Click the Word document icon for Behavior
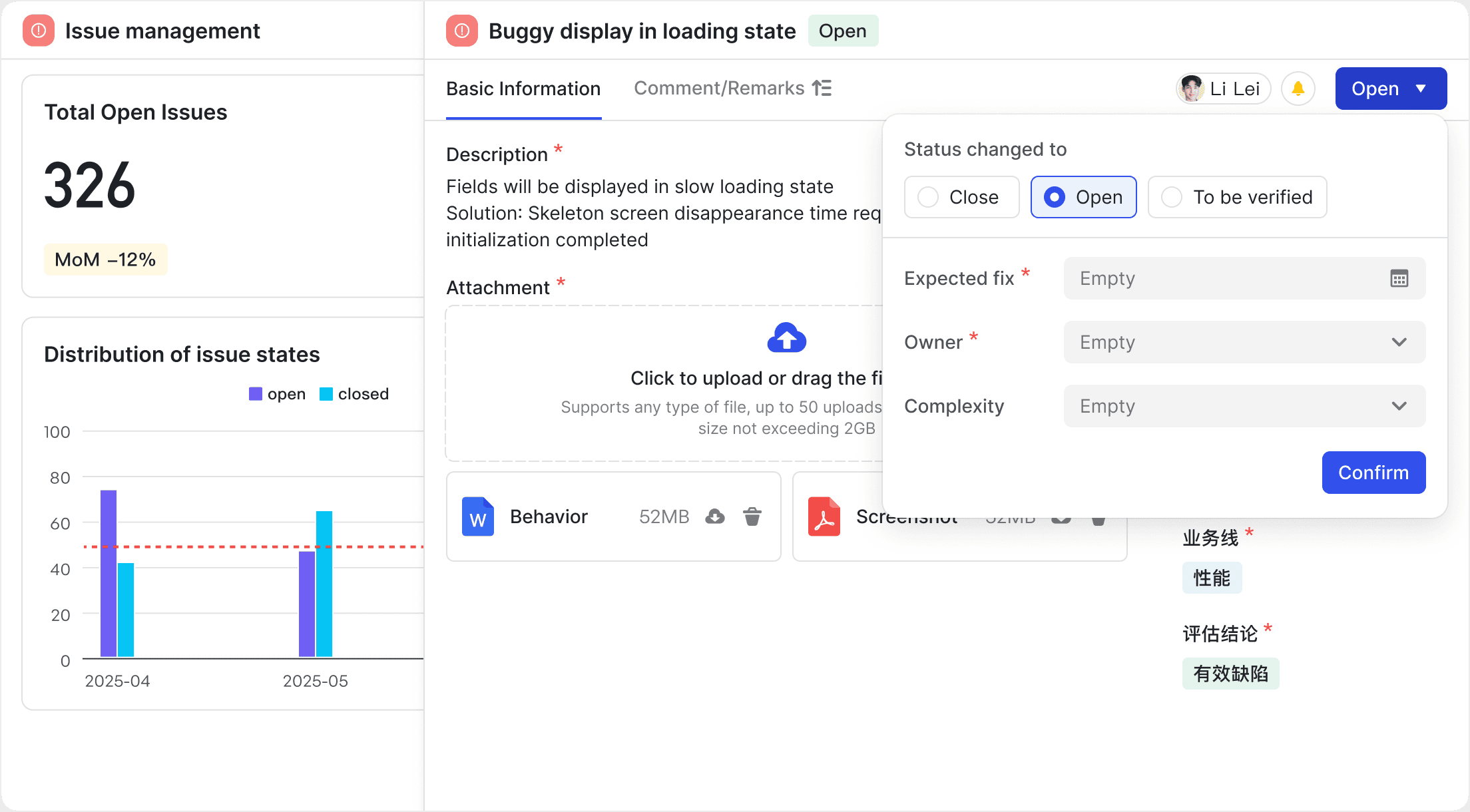 (478, 516)
